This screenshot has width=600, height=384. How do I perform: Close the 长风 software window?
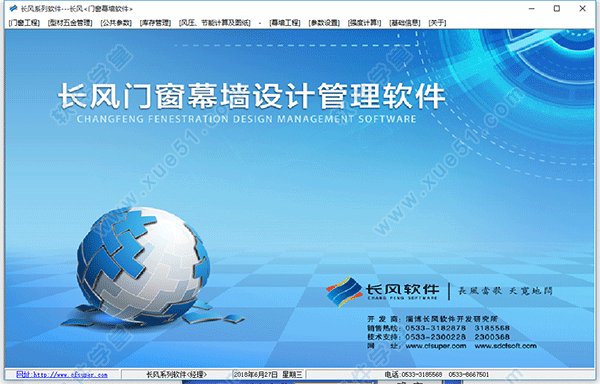582,8
